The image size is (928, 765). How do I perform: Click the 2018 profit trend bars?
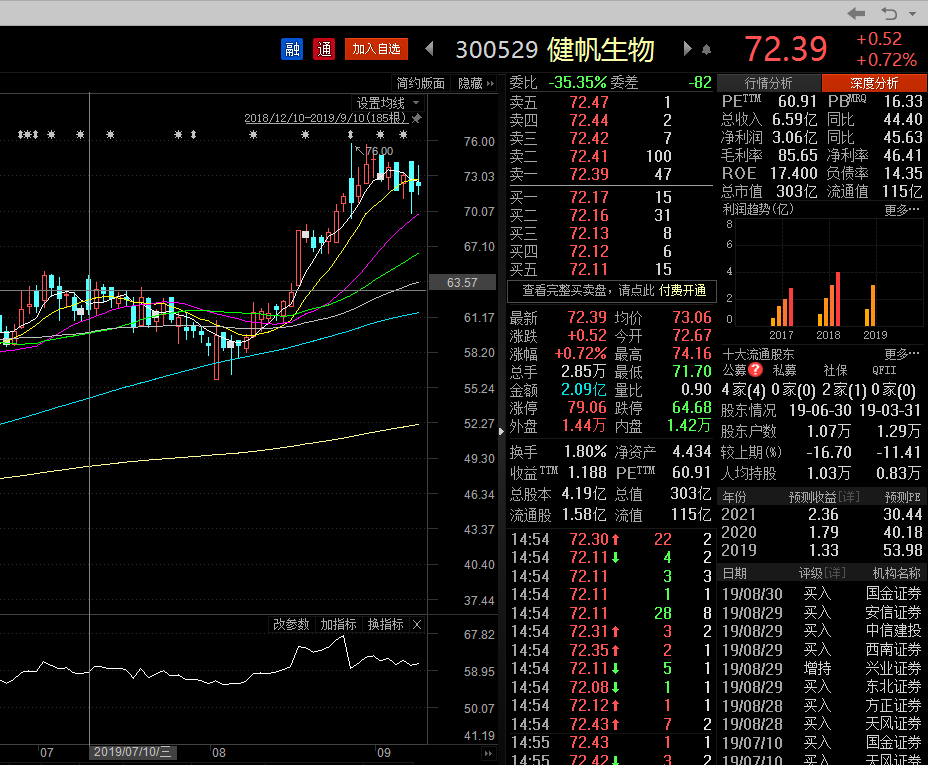point(829,299)
